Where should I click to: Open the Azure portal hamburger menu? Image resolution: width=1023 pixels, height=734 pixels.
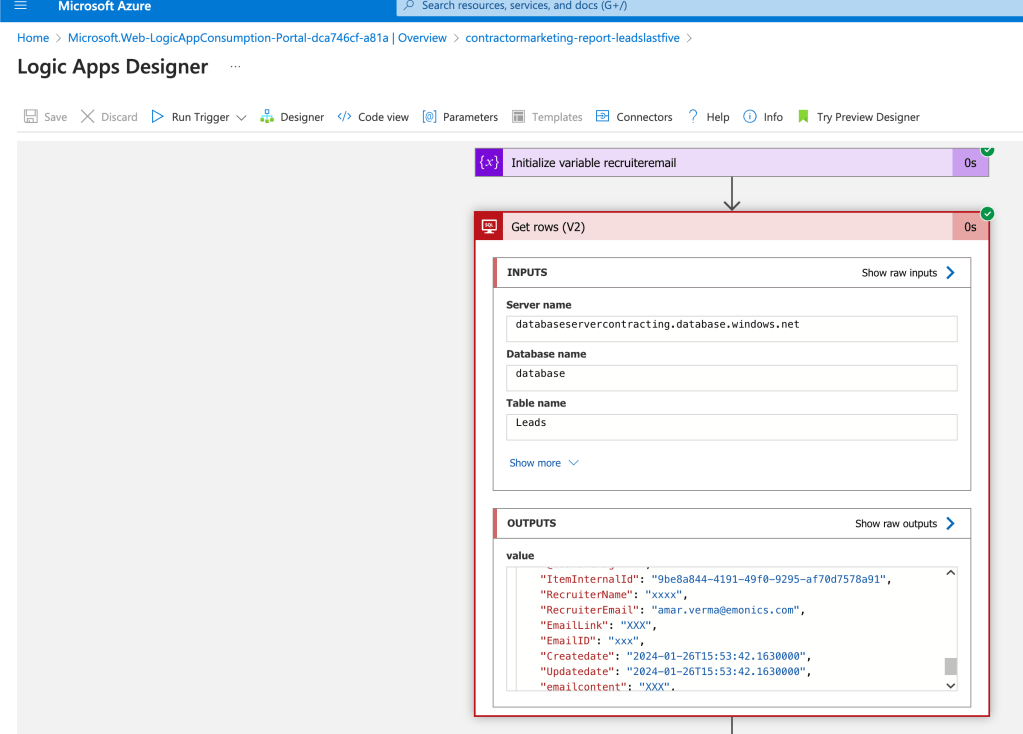coord(20,5)
